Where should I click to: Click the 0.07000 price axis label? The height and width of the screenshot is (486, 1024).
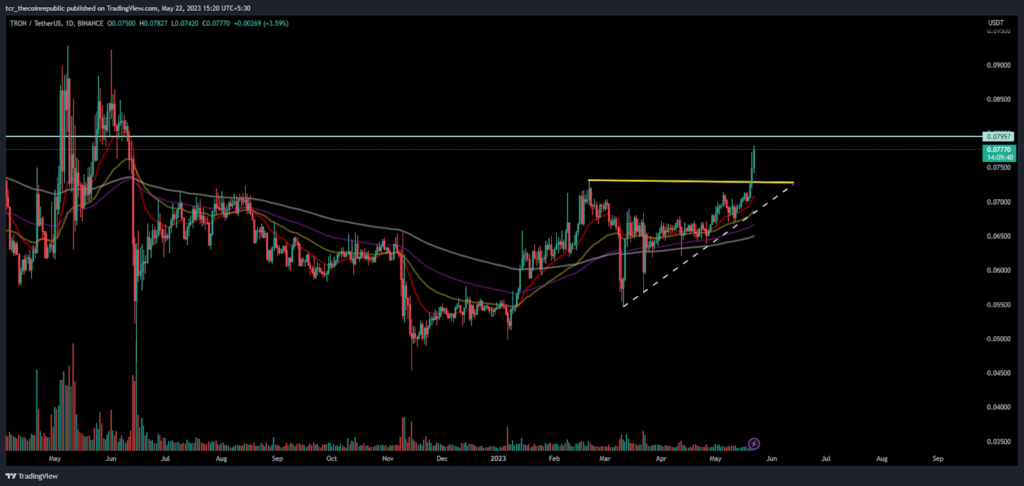coord(997,202)
